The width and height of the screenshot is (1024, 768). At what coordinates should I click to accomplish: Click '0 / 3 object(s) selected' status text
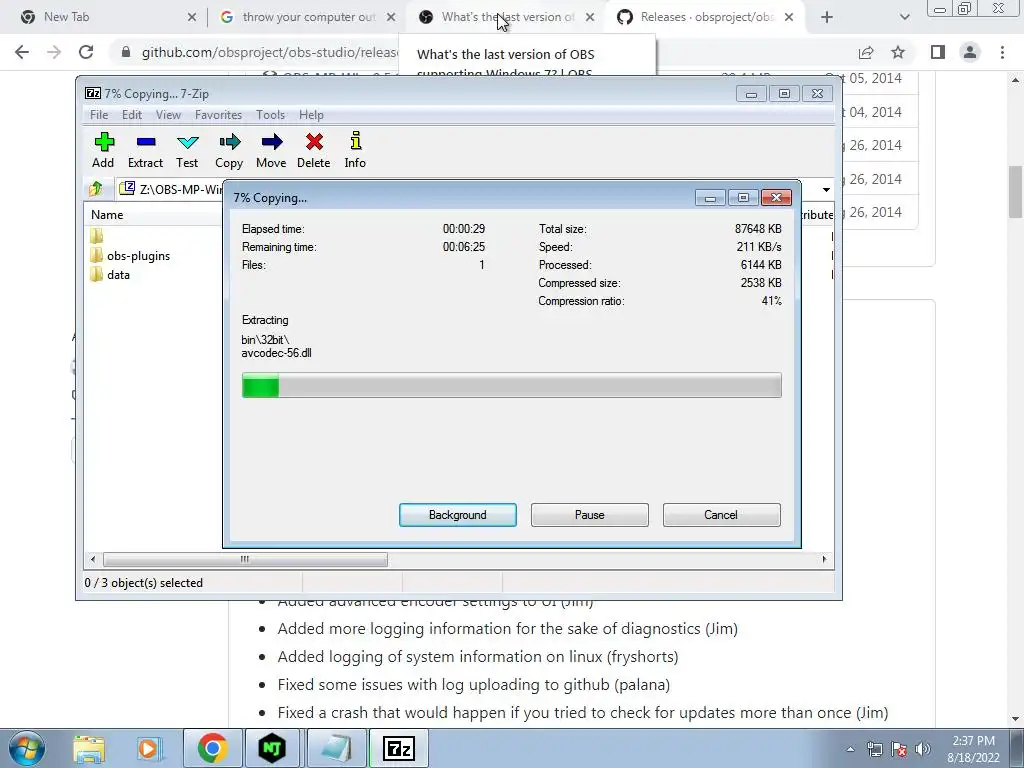[x=144, y=583]
